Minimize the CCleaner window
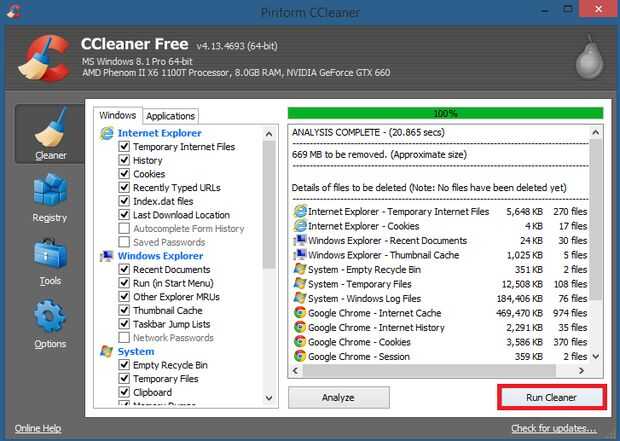The height and width of the screenshot is (441, 620). pyautogui.click(x=545, y=11)
